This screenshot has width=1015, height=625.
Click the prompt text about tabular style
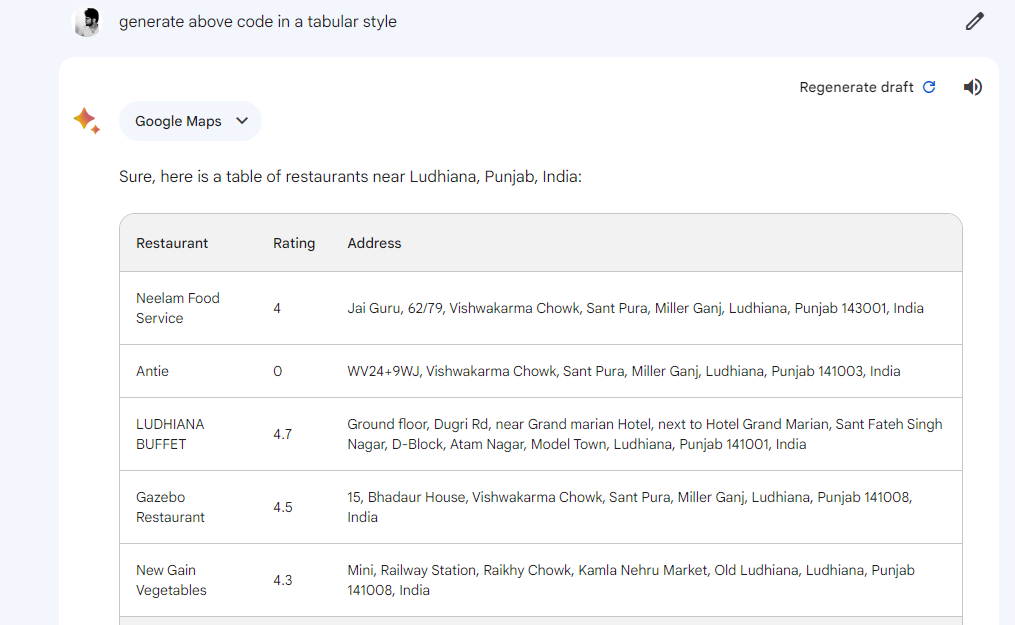pos(258,22)
